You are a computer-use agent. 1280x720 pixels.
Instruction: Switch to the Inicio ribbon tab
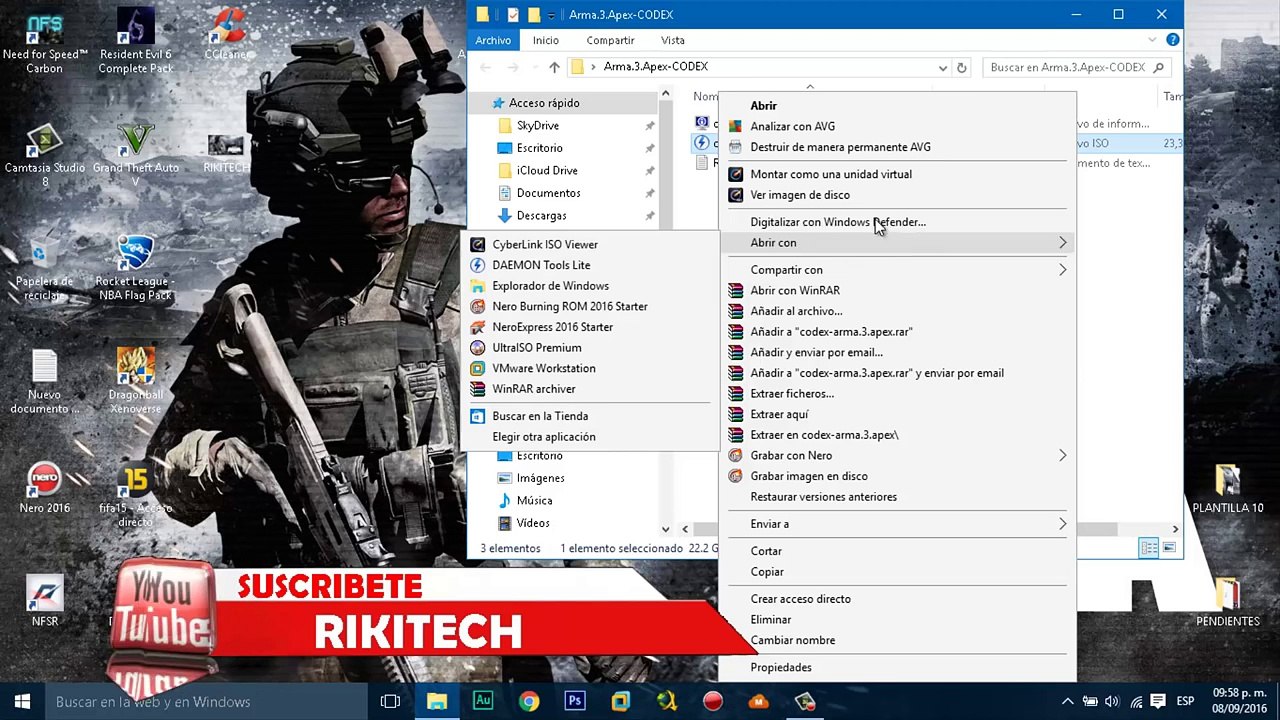(546, 40)
